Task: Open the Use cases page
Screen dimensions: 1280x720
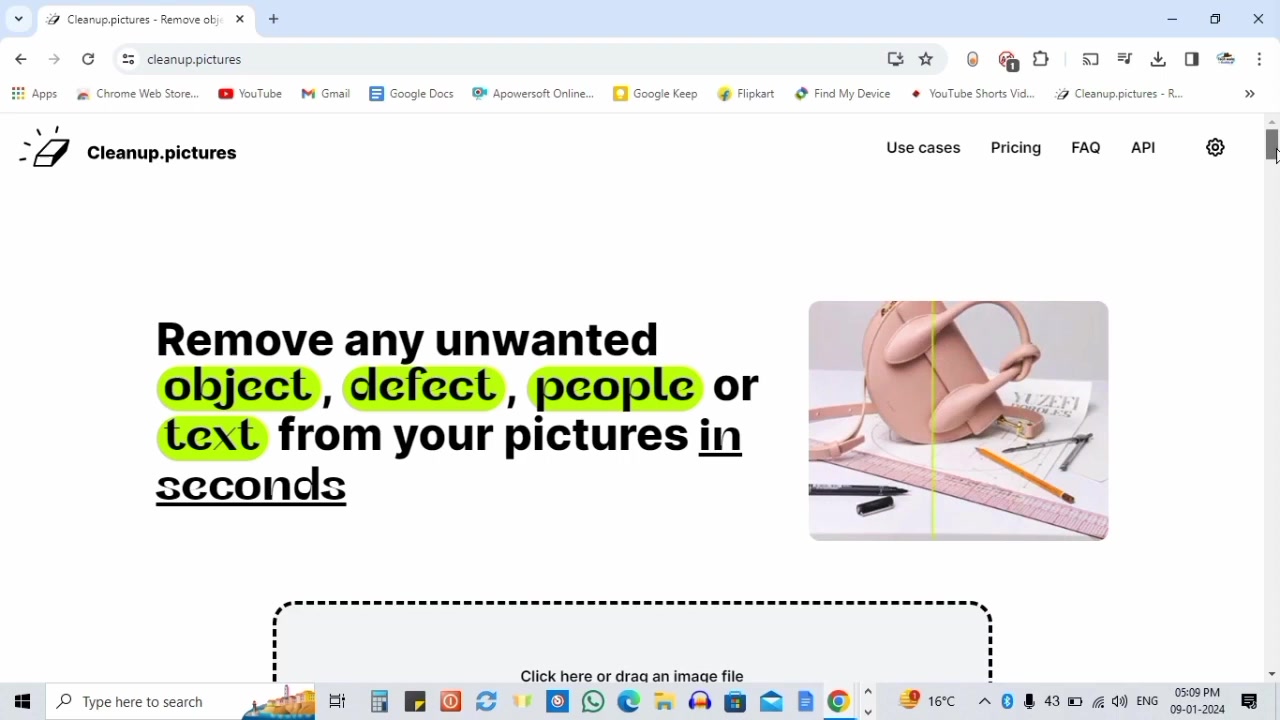Action: (x=923, y=147)
